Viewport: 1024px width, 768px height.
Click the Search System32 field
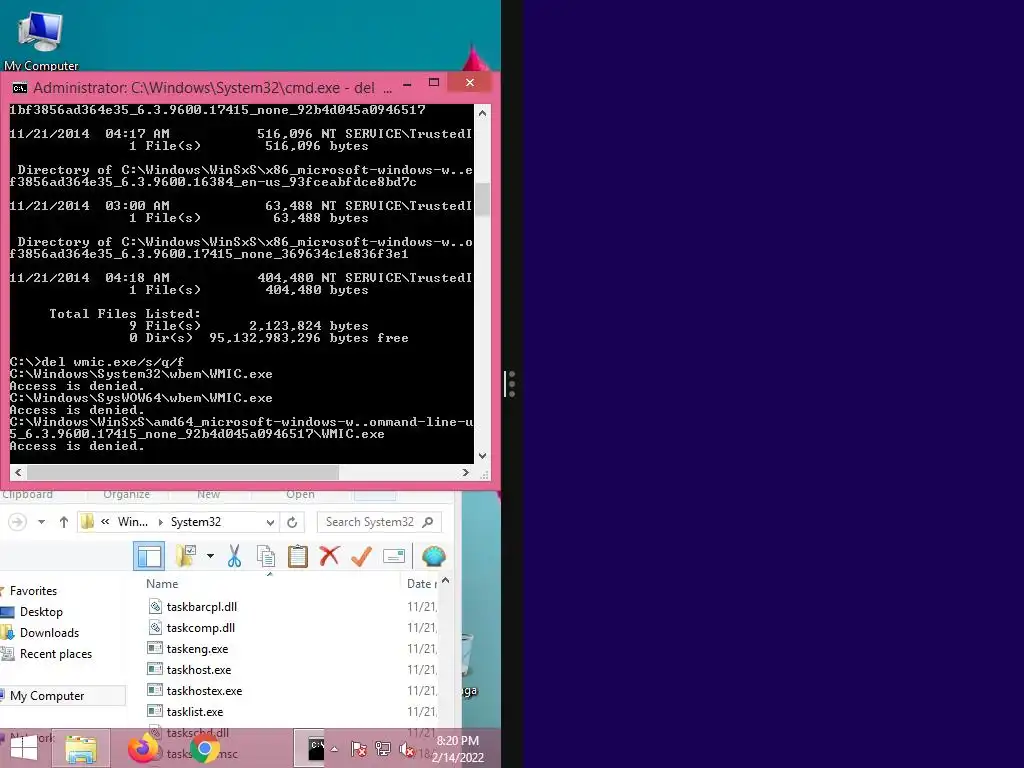[x=379, y=522]
